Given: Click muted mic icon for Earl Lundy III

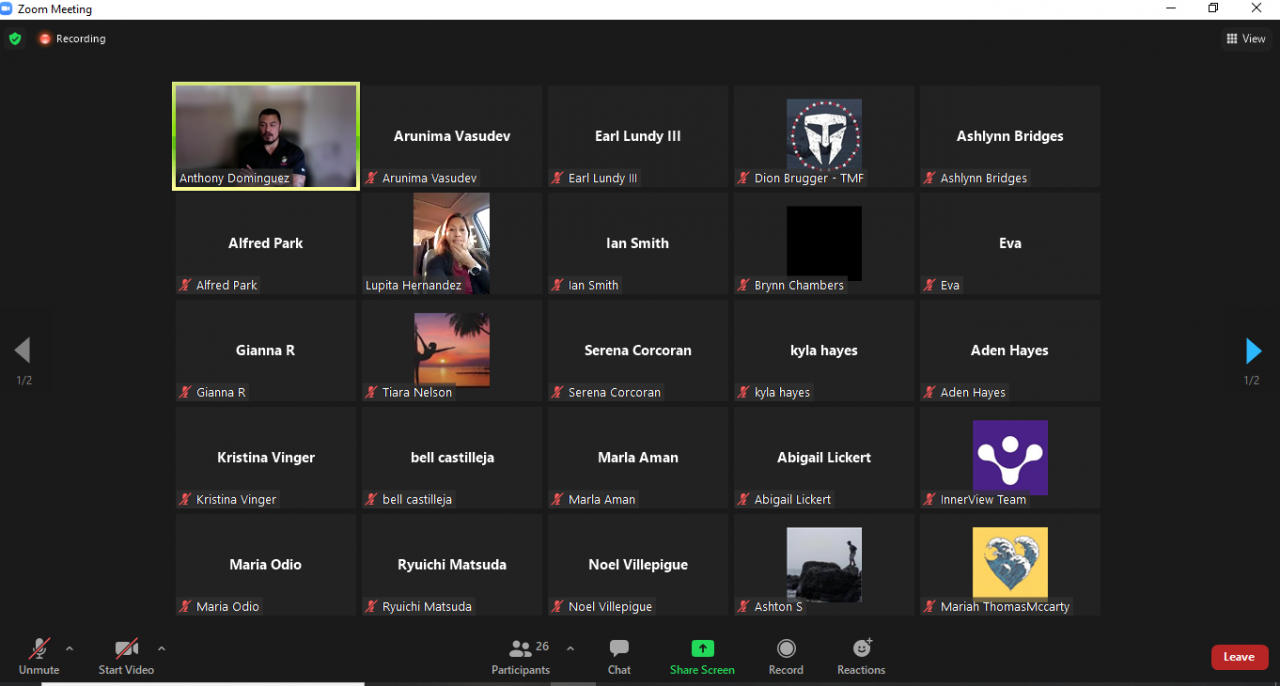Looking at the screenshot, I should [x=557, y=178].
